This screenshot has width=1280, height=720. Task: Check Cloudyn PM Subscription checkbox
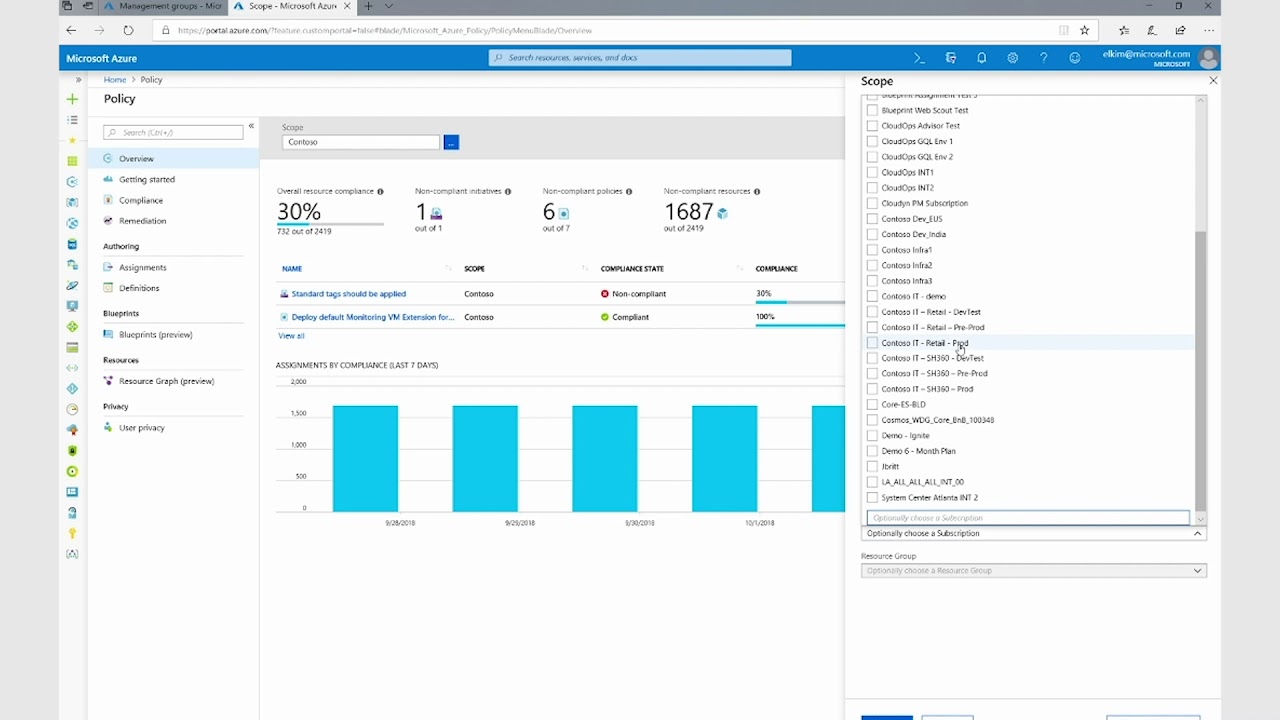[x=872, y=203]
